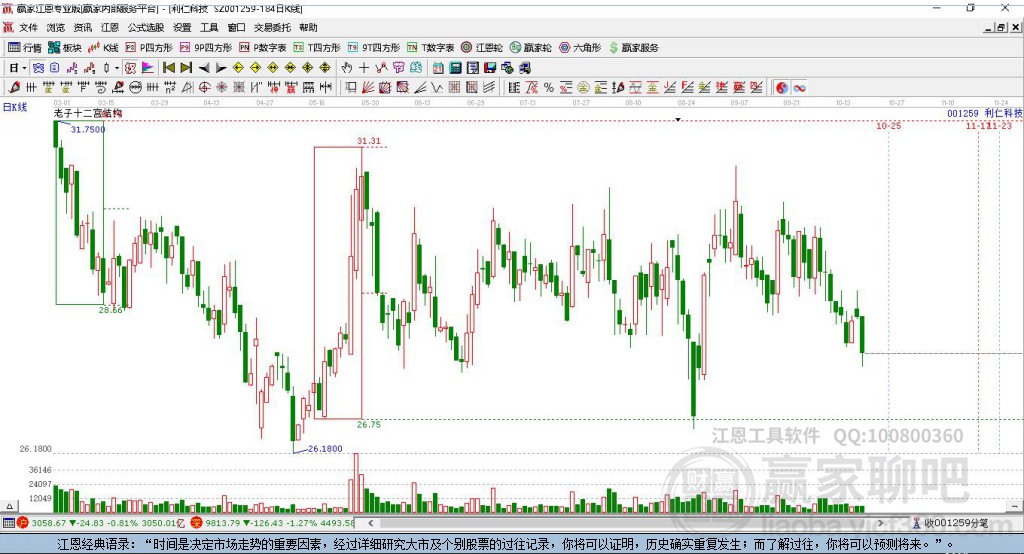1024x554 pixels.
Task: Open the 文件 menu
Action: pyautogui.click(x=29, y=27)
